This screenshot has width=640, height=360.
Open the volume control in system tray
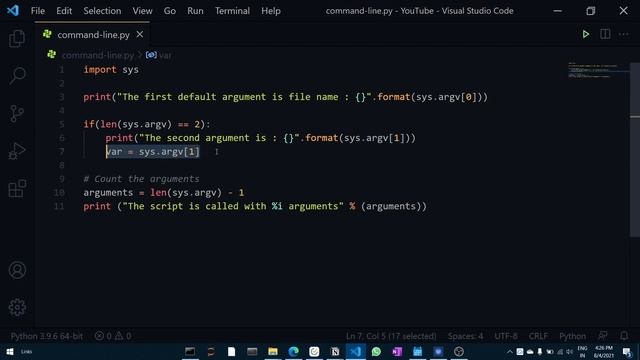click(569, 351)
